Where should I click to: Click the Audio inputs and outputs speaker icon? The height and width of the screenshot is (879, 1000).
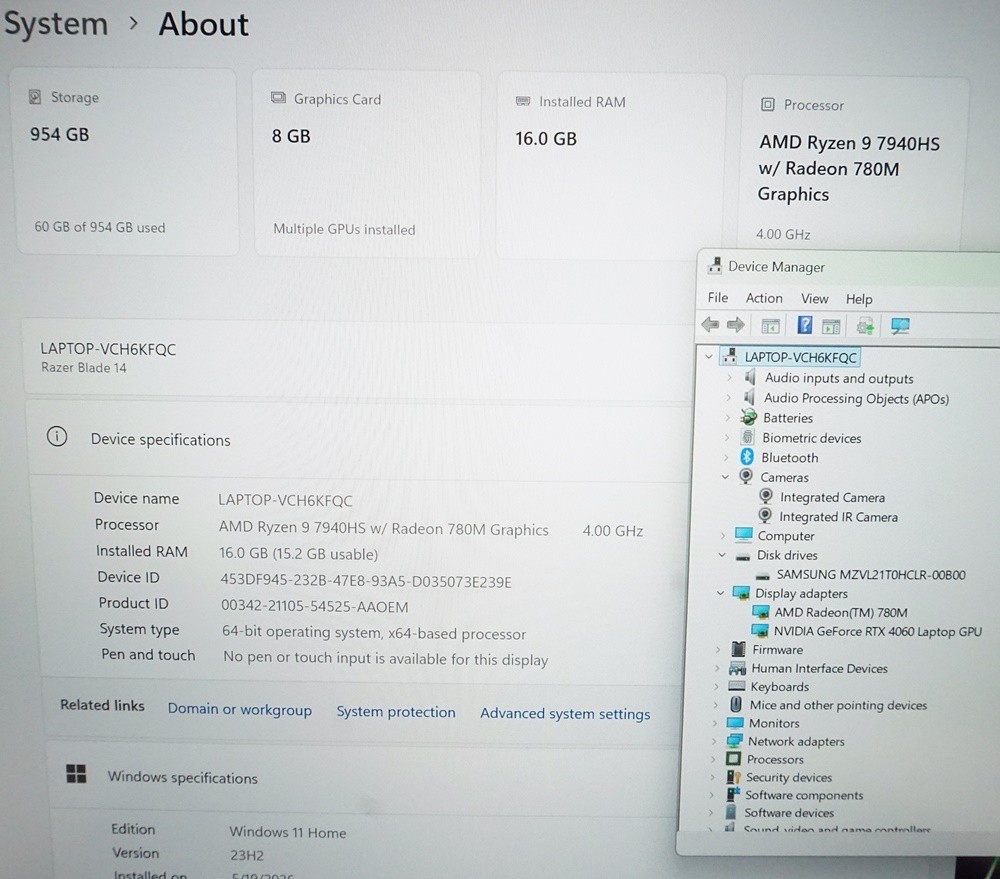pos(751,377)
